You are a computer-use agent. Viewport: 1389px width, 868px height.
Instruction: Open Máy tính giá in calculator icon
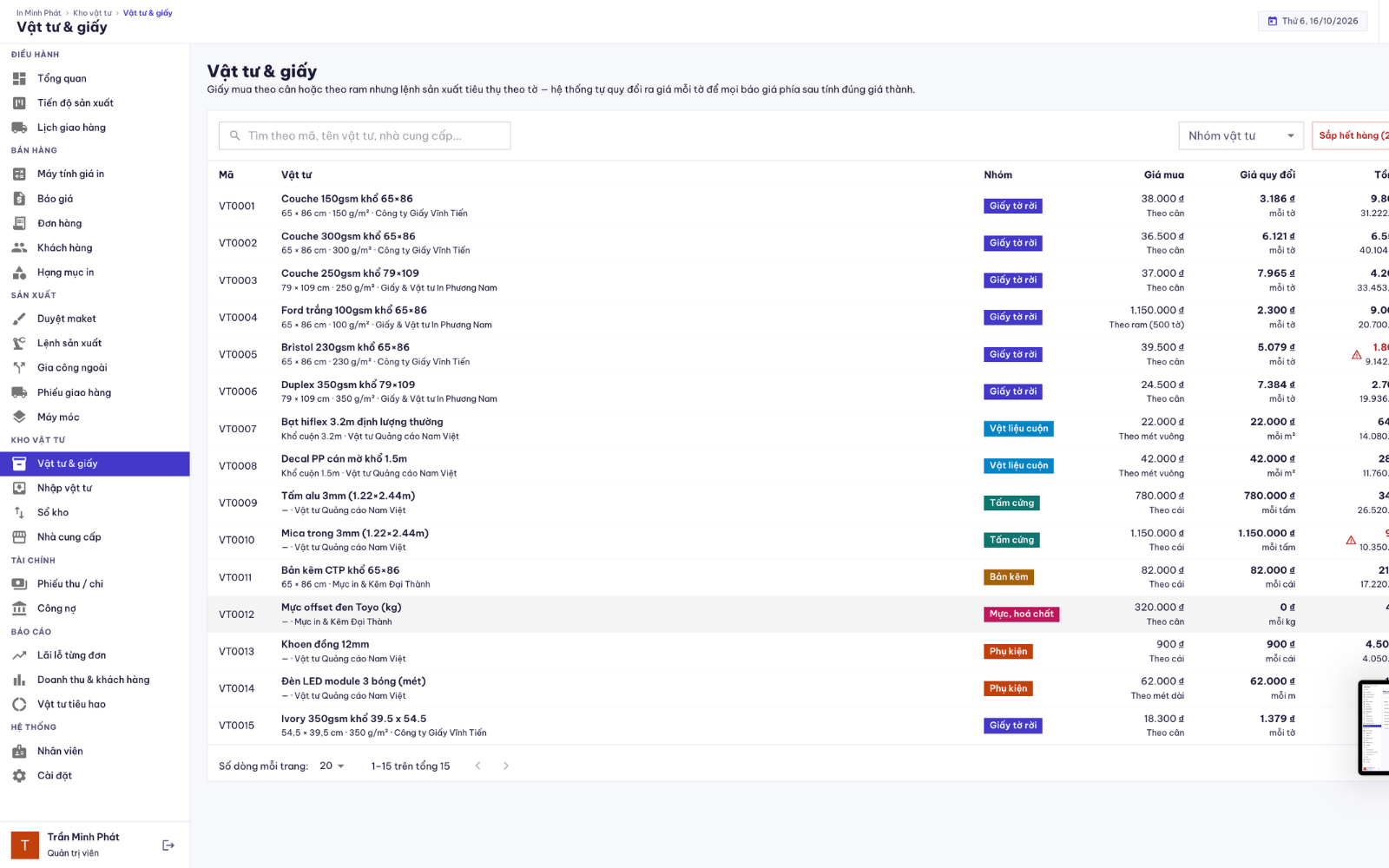[x=19, y=174]
